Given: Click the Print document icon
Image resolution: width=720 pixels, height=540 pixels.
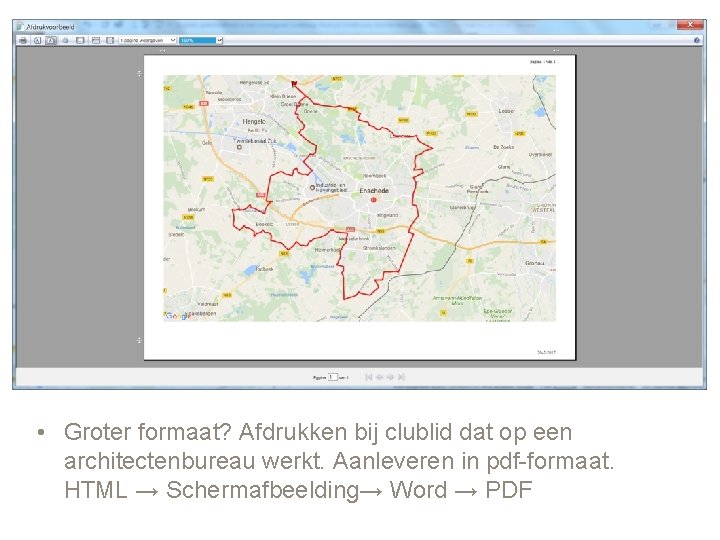Looking at the screenshot, I should [22, 40].
